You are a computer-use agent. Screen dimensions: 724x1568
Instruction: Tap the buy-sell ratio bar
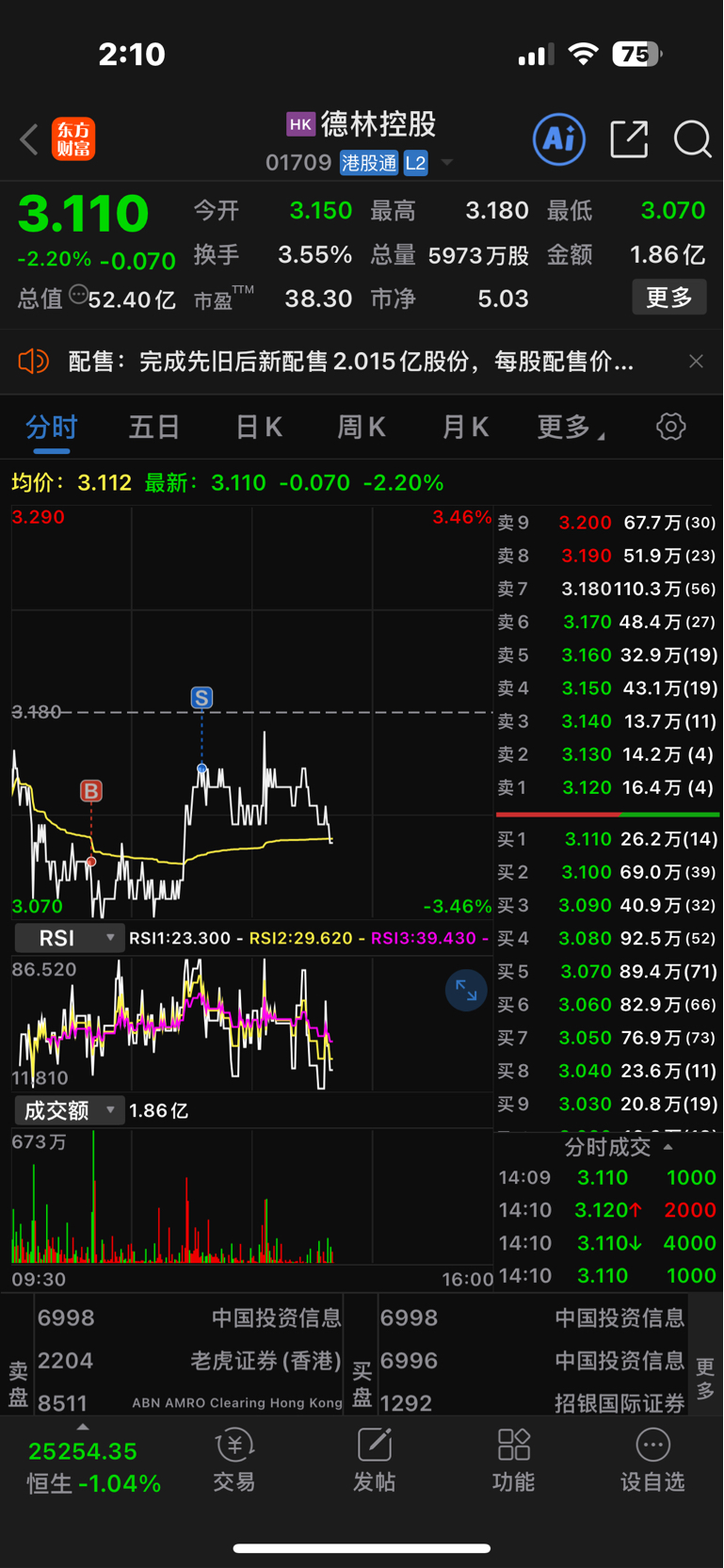click(x=607, y=814)
